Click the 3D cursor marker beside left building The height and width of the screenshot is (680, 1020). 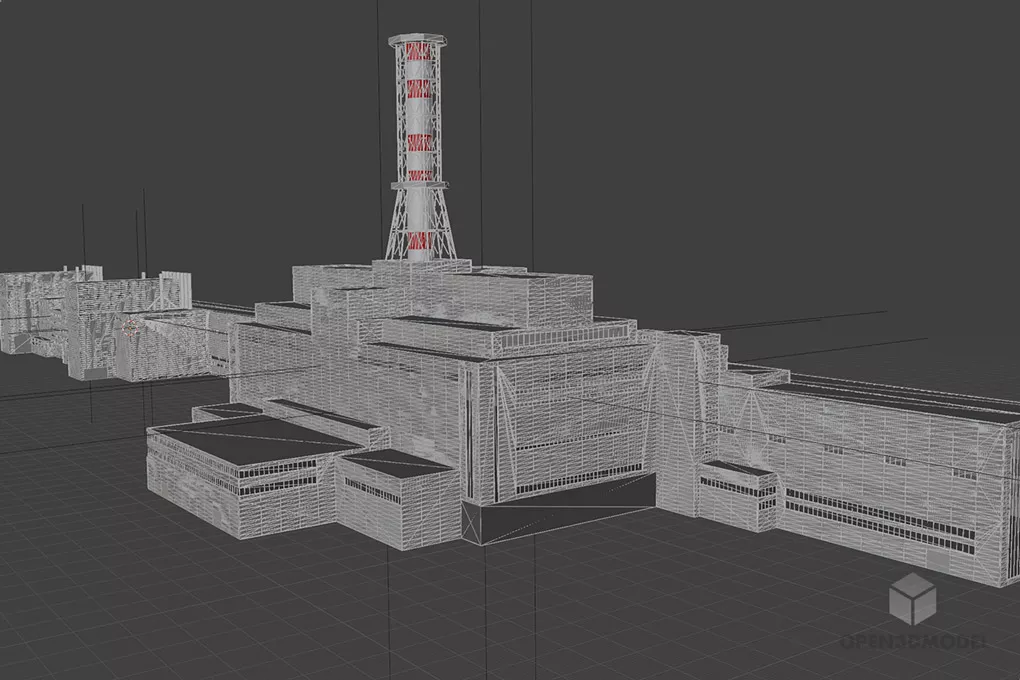pyautogui.click(x=131, y=327)
